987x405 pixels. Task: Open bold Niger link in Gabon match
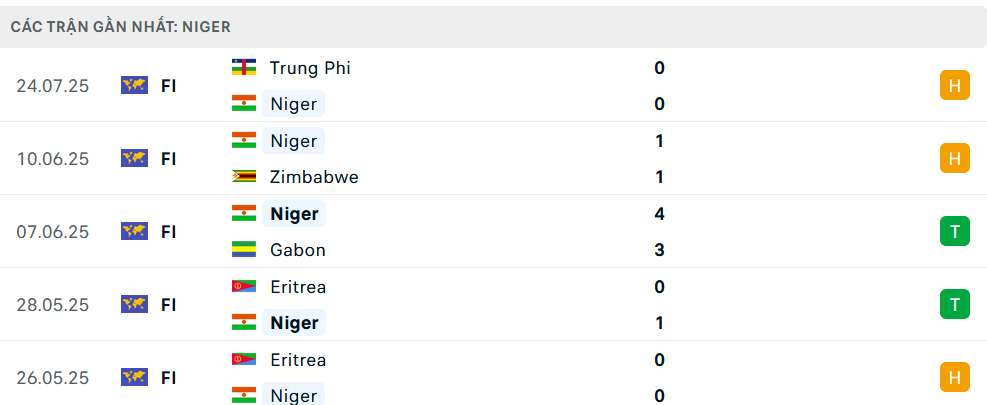pos(294,214)
